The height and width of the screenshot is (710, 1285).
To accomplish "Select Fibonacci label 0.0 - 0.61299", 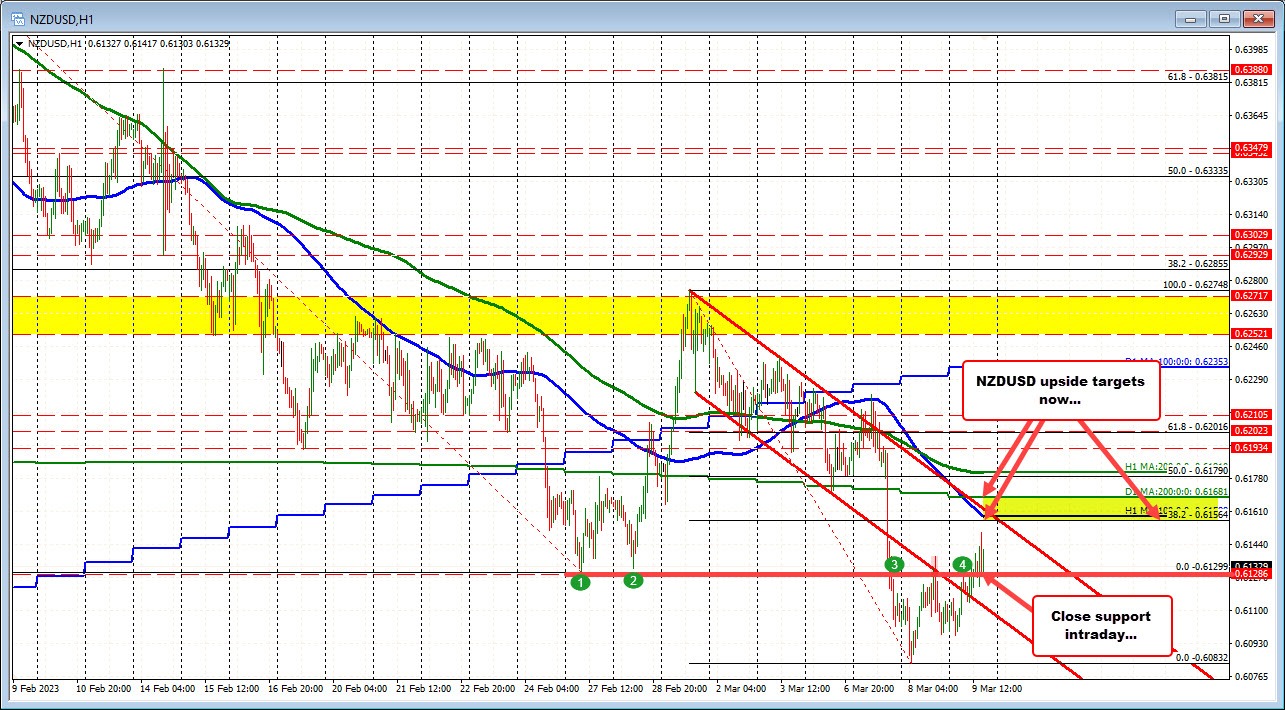I will [x=1200, y=566].
